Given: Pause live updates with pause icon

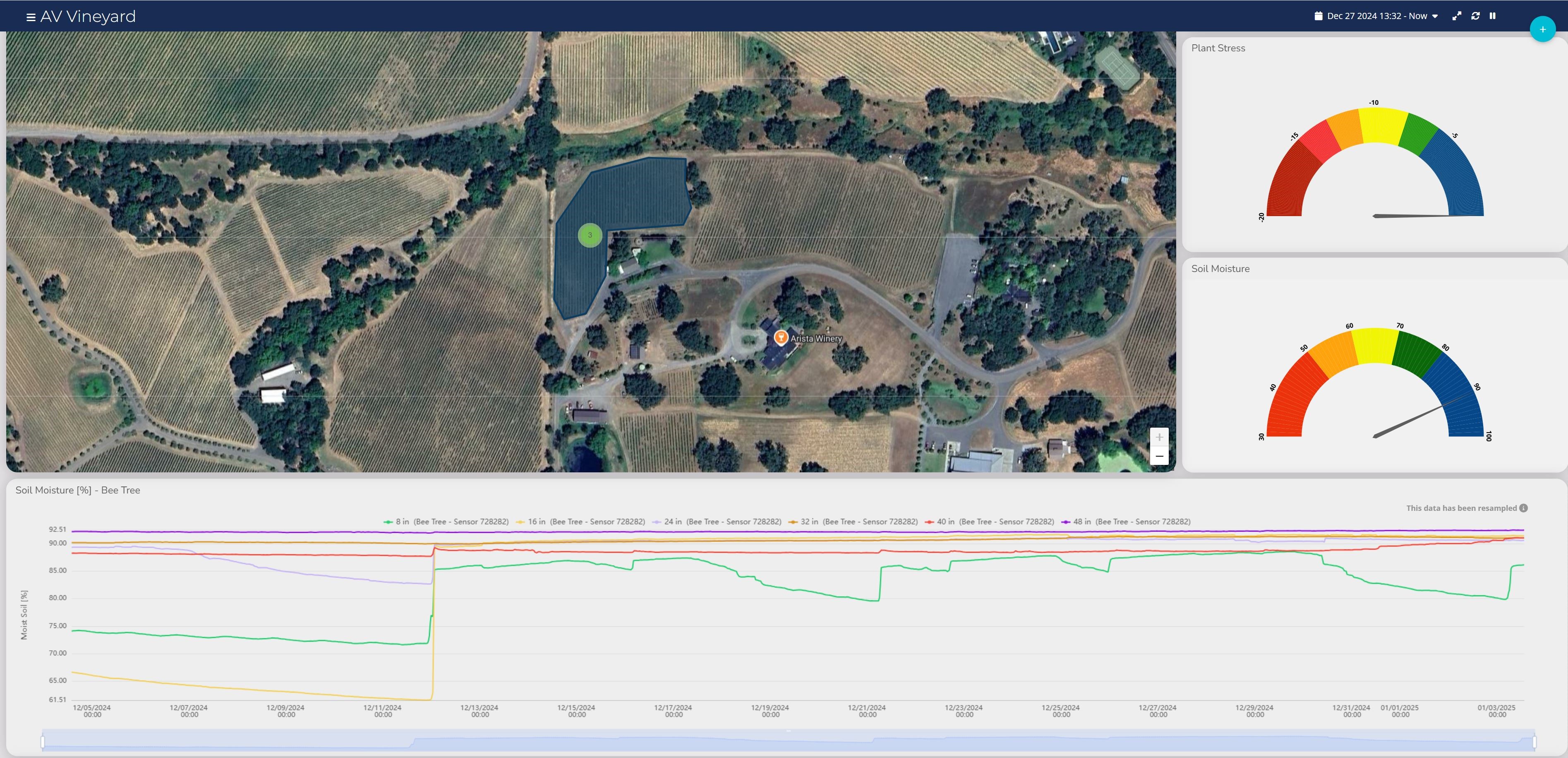Looking at the screenshot, I should [x=1493, y=17].
